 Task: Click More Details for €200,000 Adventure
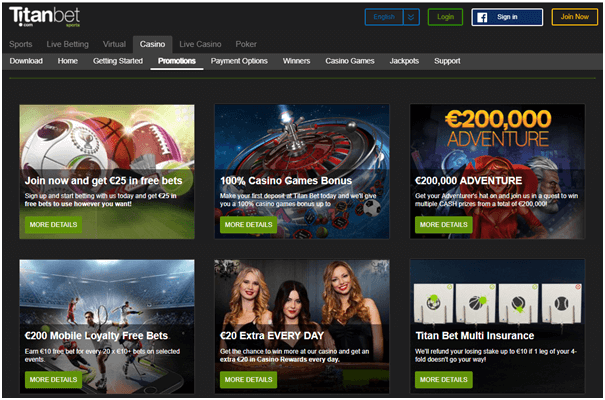[444, 224]
